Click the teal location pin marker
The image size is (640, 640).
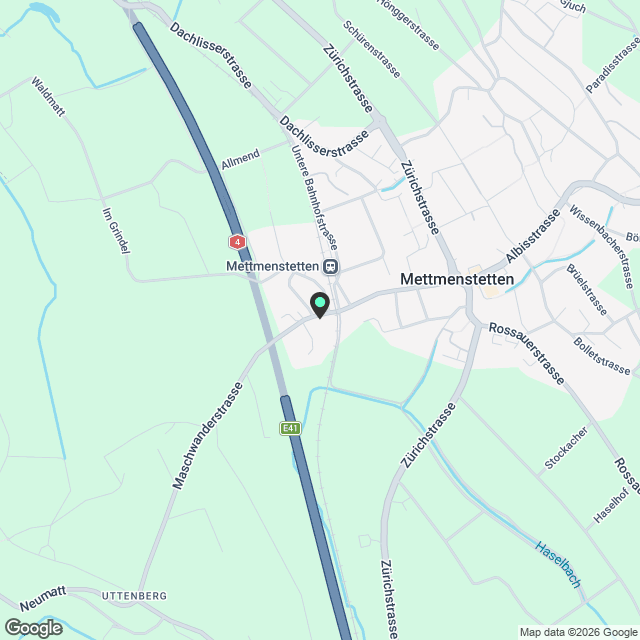[x=320, y=305]
